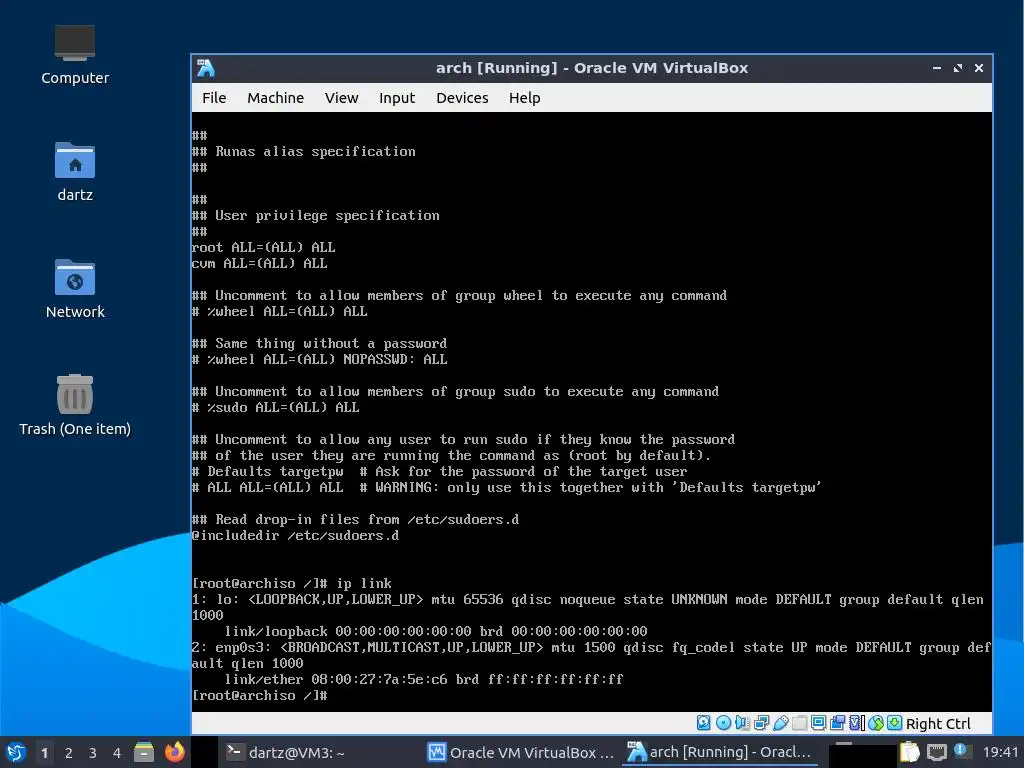Screen dimensions: 1024x768
Task: Click the 'cvm ALL=(ALL) ALL' line
Action: (x=259, y=263)
